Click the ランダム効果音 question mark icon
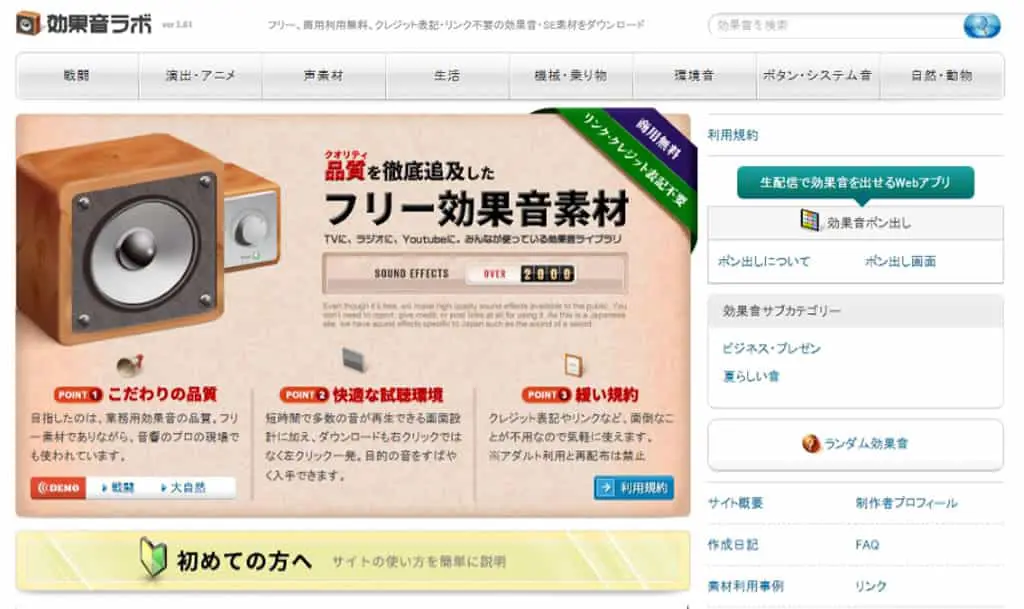 coord(810,444)
